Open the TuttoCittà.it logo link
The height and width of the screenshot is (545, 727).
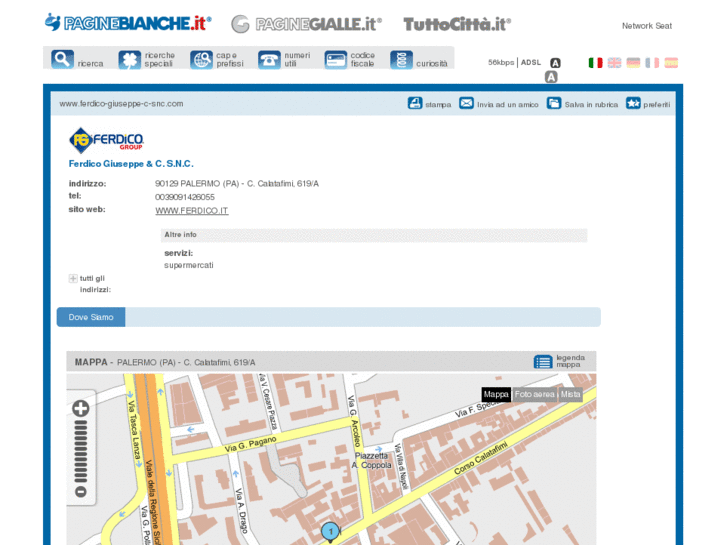click(457, 24)
